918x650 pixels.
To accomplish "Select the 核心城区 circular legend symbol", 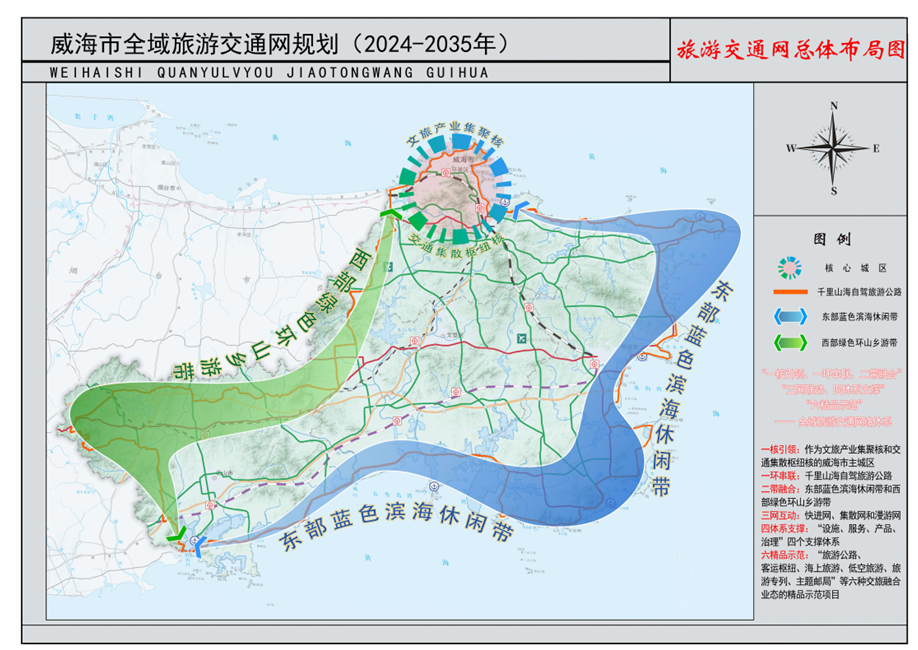I will coord(790,268).
